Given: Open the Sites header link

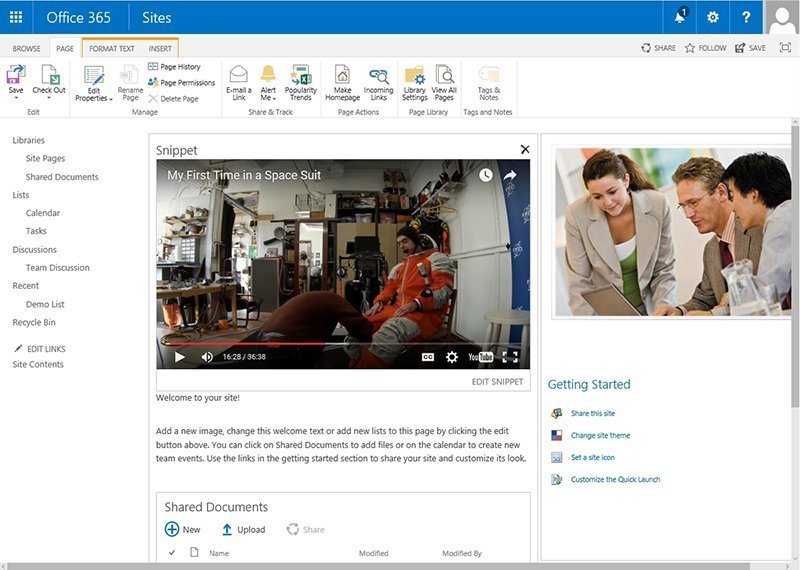Looking at the screenshot, I should [157, 17].
